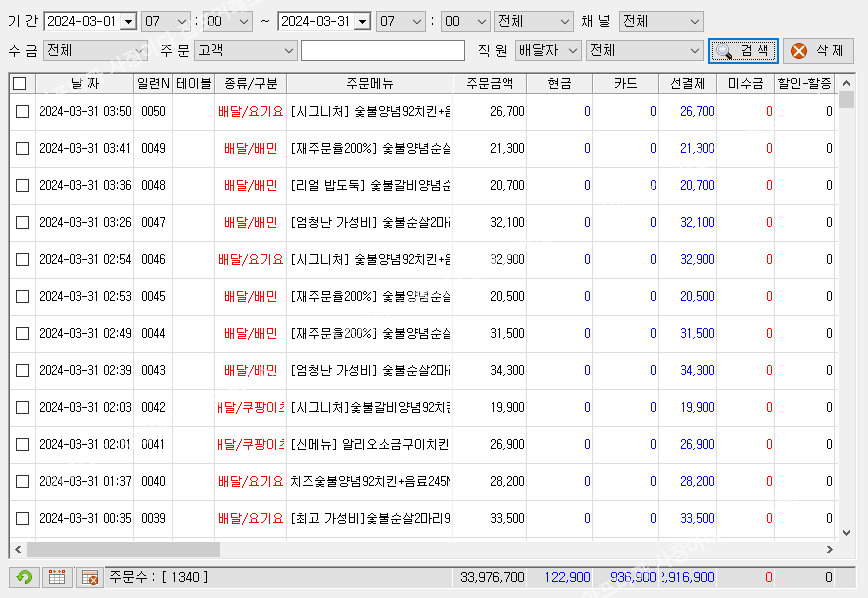Click the calendar grid icon at bottom
Screen dimensions: 868x598
pyautogui.click(x=57, y=577)
